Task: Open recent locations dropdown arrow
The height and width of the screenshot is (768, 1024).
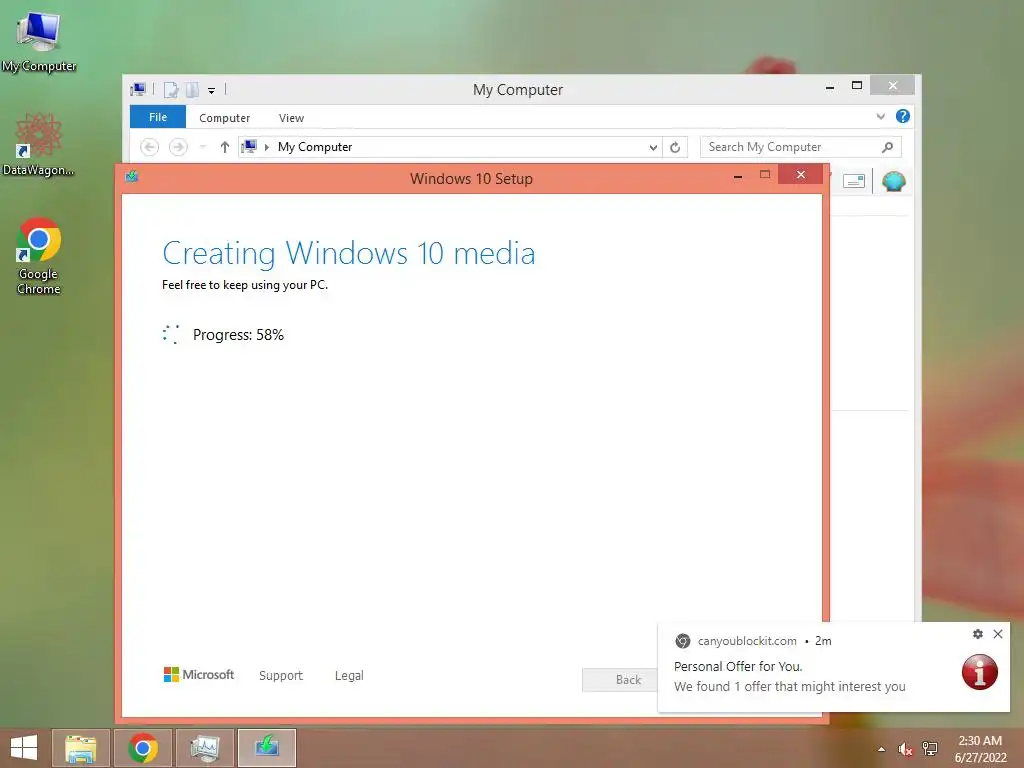Action: 203,147
